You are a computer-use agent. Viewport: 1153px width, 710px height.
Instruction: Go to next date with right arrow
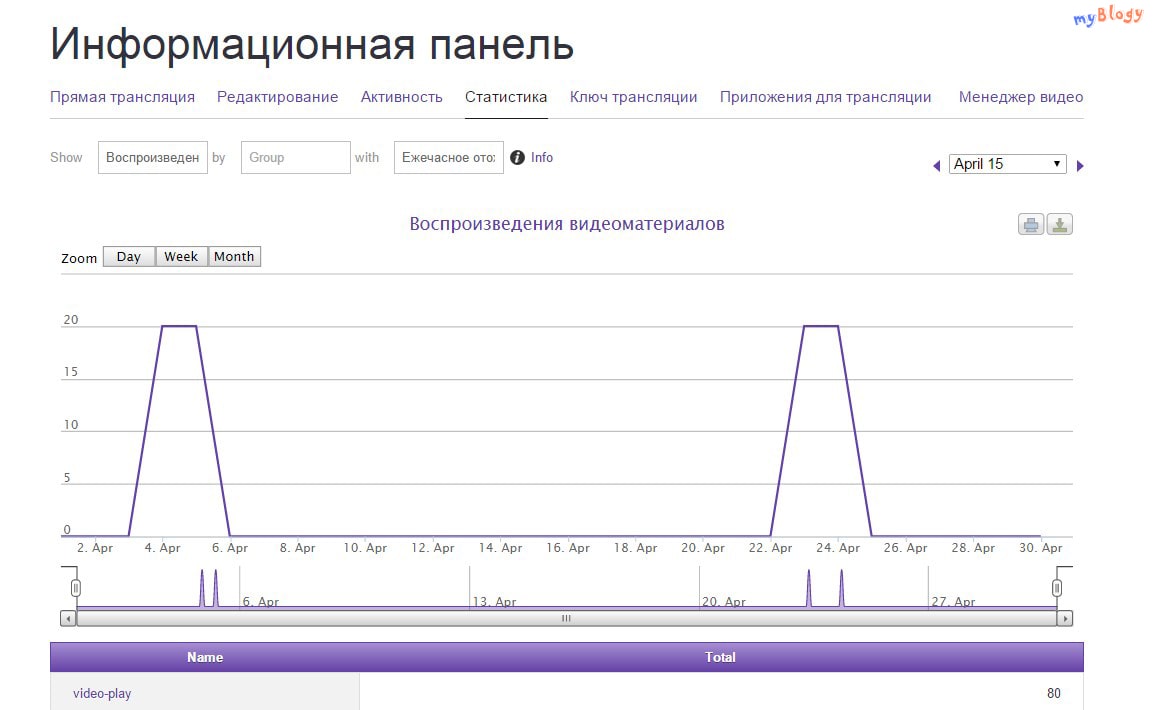pos(1080,166)
